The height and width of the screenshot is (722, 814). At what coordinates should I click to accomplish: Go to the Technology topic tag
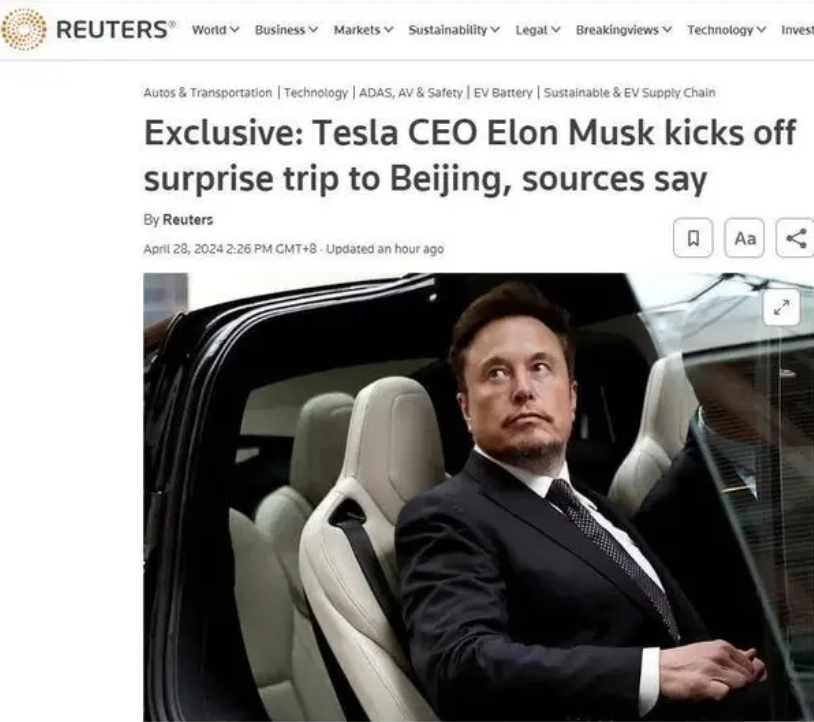coord(316,93)
